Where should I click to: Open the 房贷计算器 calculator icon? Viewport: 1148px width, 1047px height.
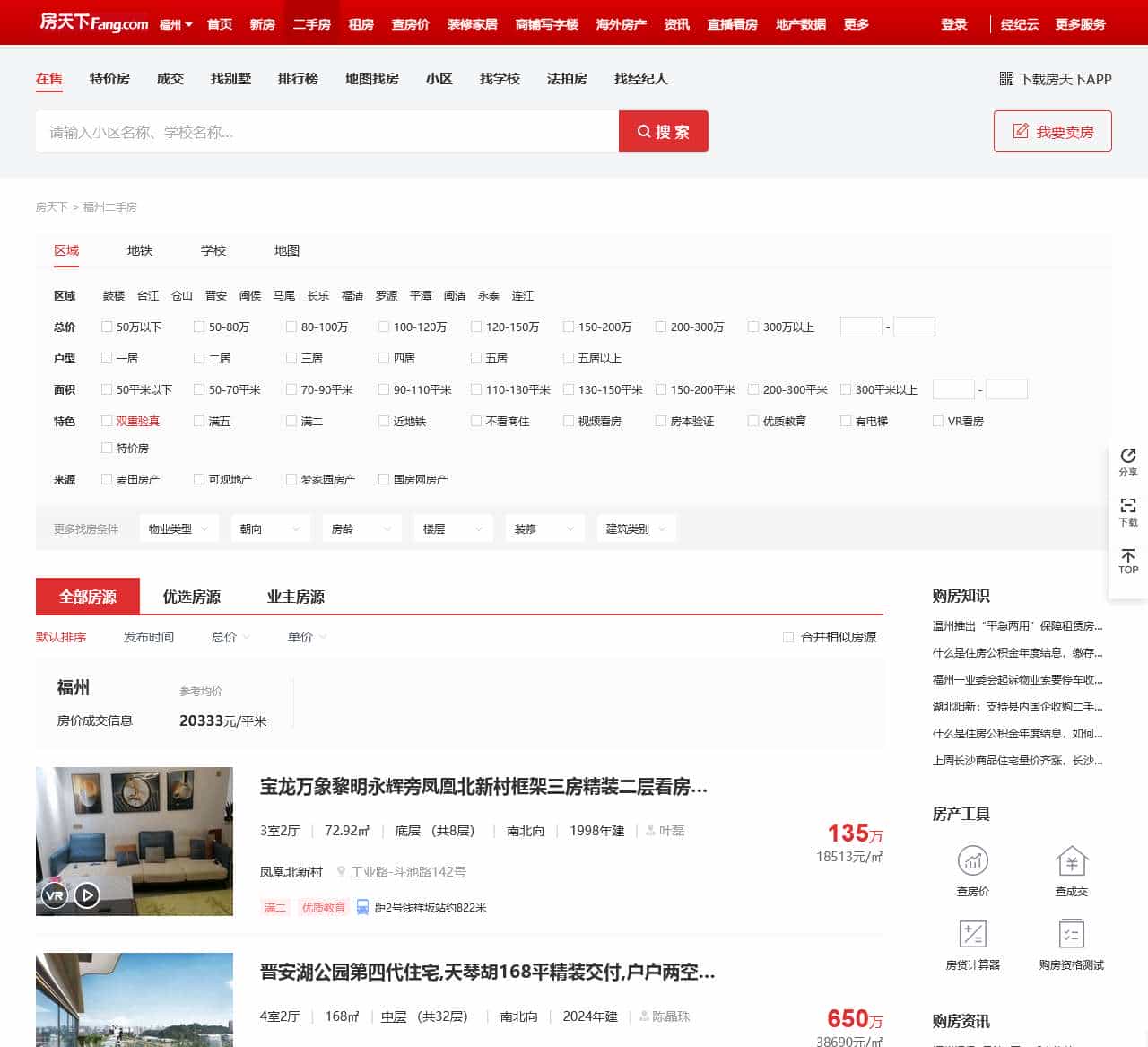[973, 934]
